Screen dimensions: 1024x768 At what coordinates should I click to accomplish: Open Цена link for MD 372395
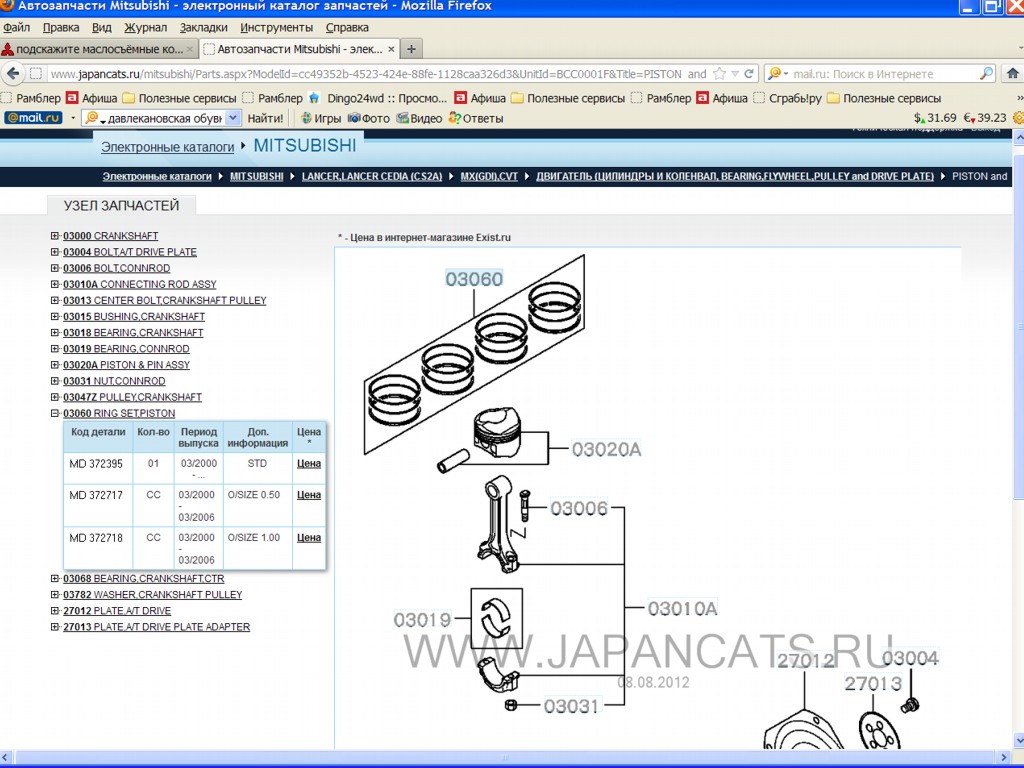click(309, 464)
